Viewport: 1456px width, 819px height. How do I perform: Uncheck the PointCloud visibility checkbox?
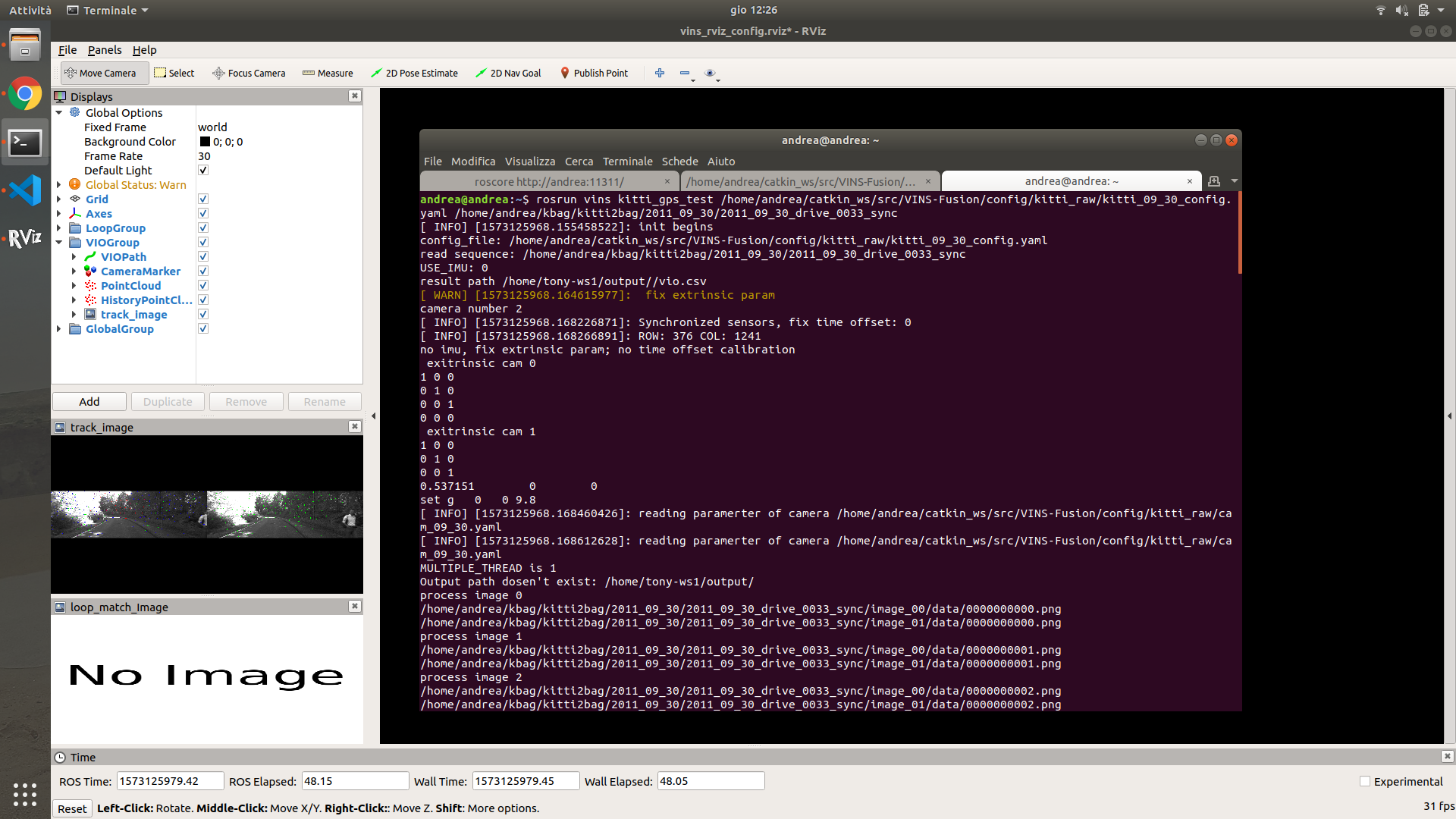202,284
